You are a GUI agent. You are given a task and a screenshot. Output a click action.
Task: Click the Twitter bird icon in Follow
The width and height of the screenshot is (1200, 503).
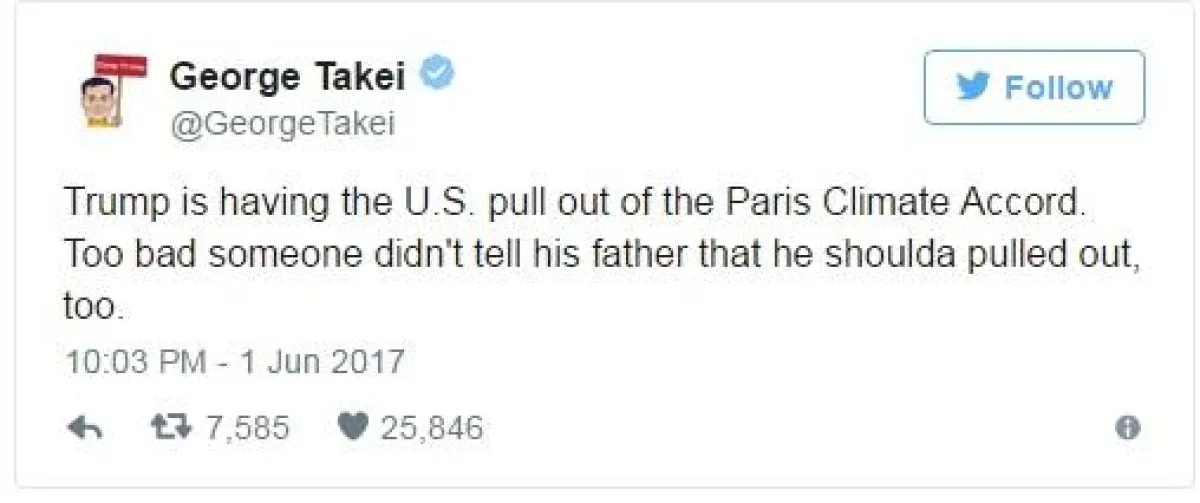click(x=973, y=87)
